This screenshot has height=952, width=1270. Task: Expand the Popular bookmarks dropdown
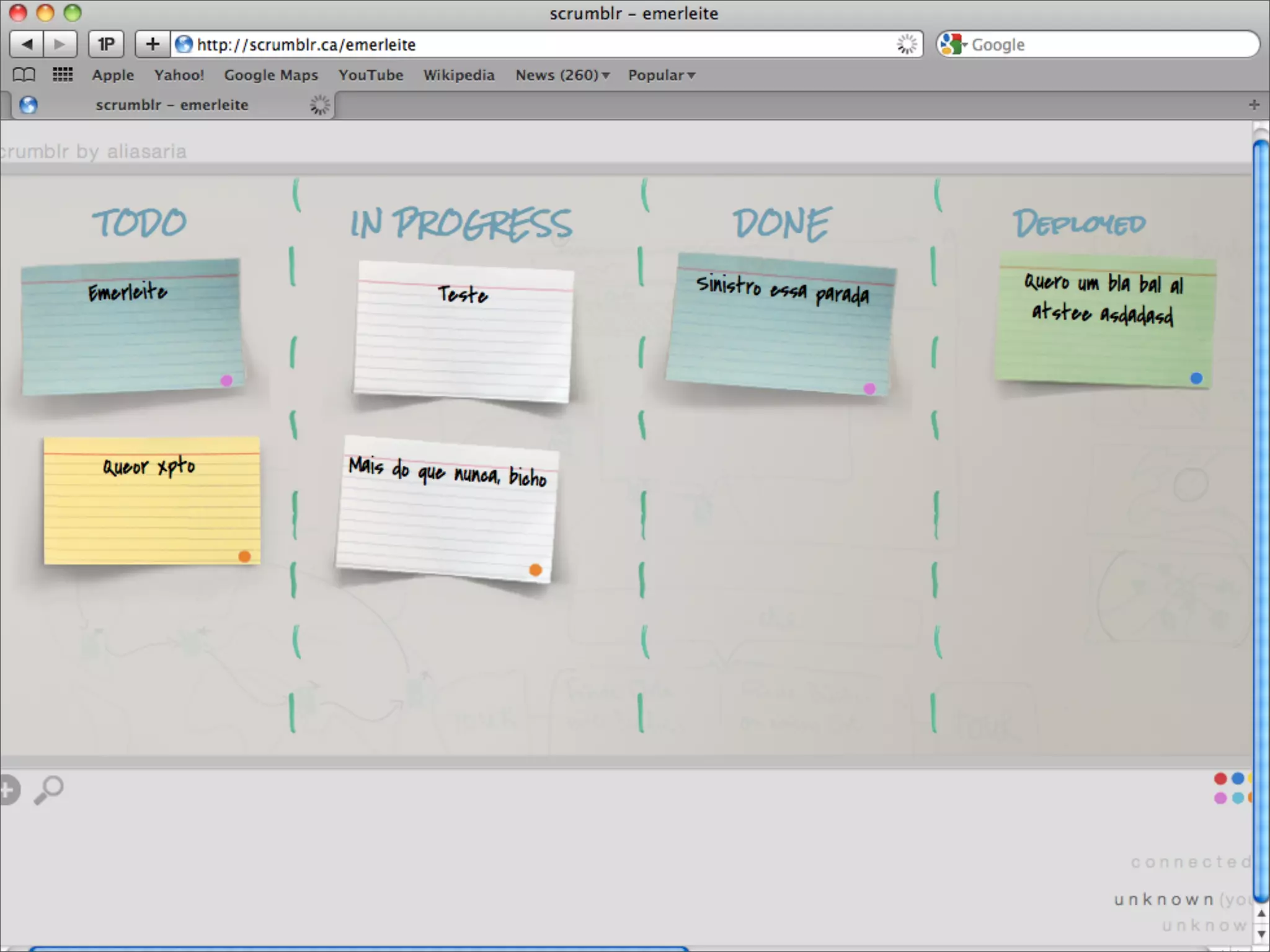(661, 75)
